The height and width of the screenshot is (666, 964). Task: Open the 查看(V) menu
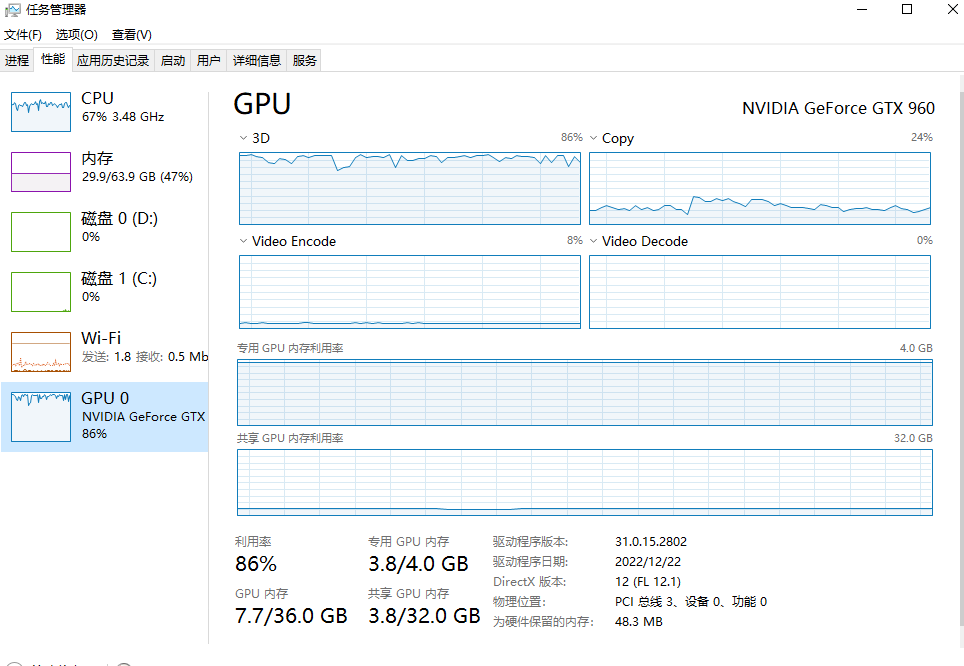tap(132, 35)
